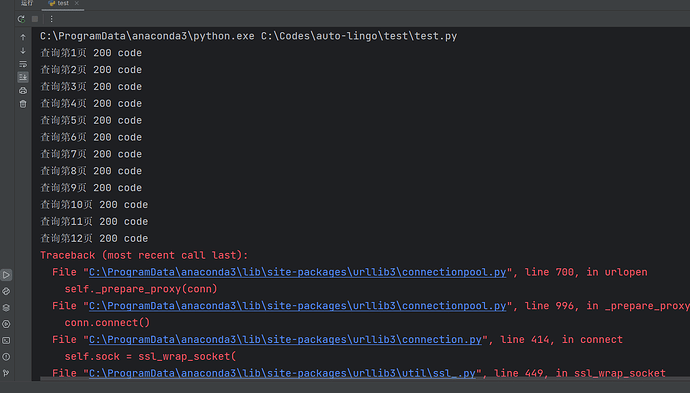
Task: Jump down the stack trace arrow
Action: (23, 51)
